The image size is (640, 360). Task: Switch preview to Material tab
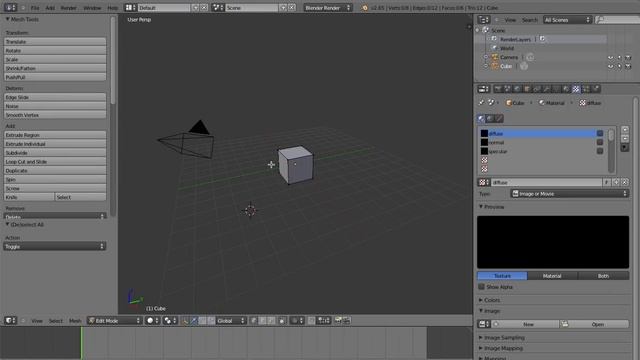(x=552, y=276)
